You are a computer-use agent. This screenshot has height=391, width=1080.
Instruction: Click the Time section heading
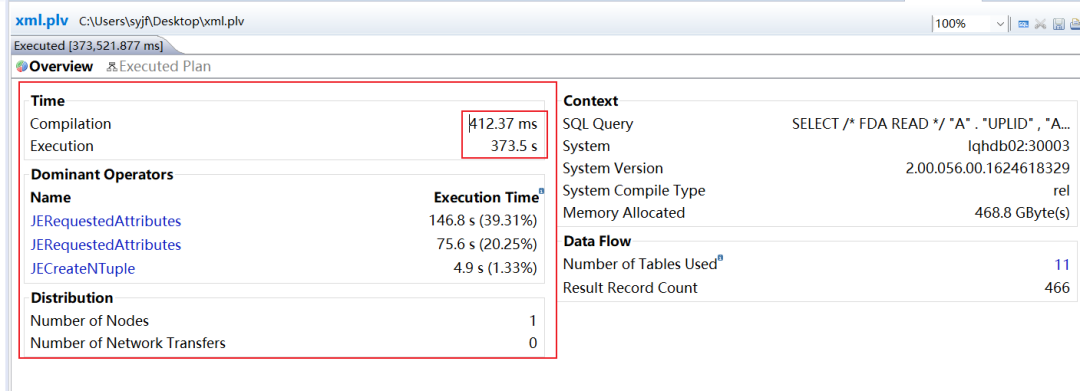[x=48, y=101]
